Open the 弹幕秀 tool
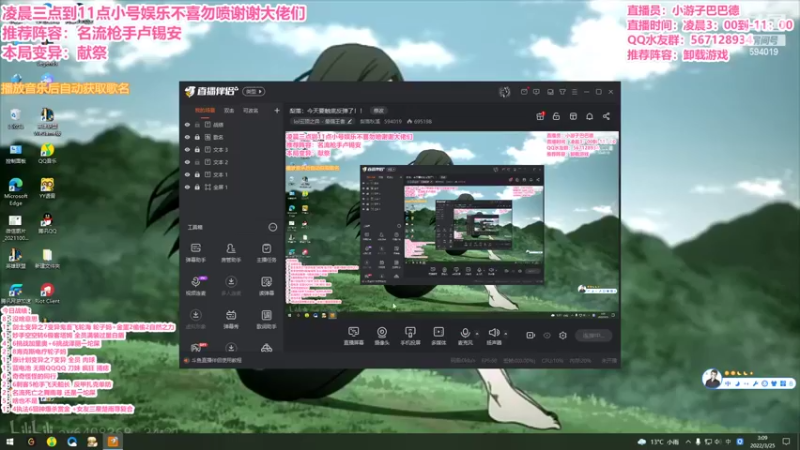 click(231, 319)
